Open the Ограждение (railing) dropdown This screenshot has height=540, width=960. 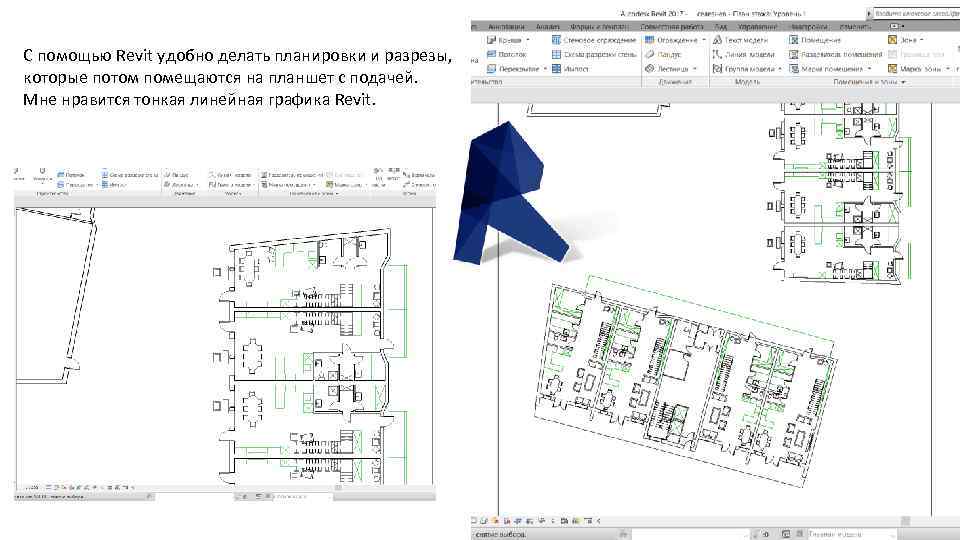tap(703, 40)
